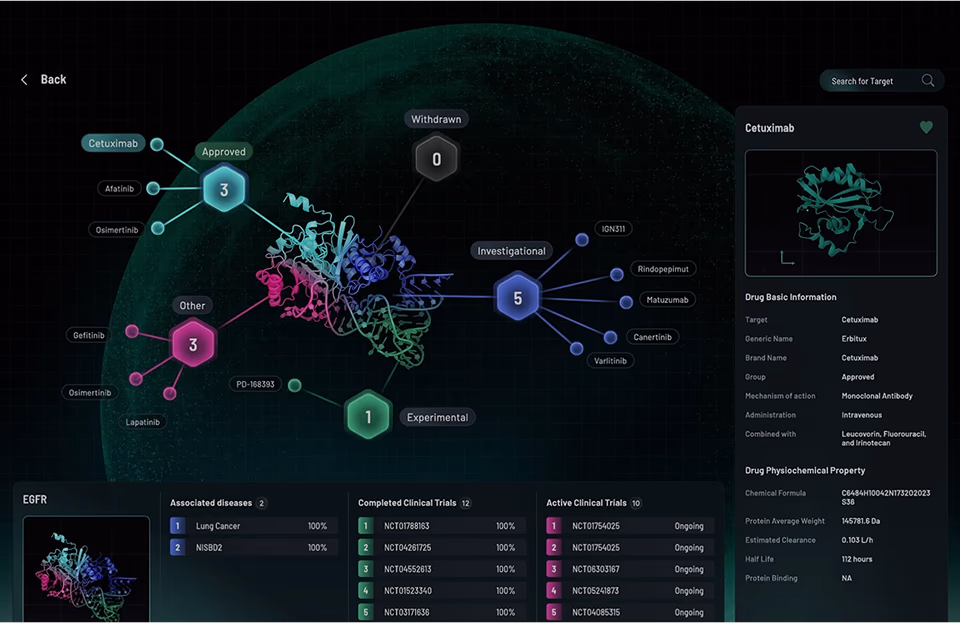Image resolution: width=960 pixels, height=623 pixels.
Task: Select the Rindopepimut drug label
Action: pyautogui.click(x=664, y=269)
